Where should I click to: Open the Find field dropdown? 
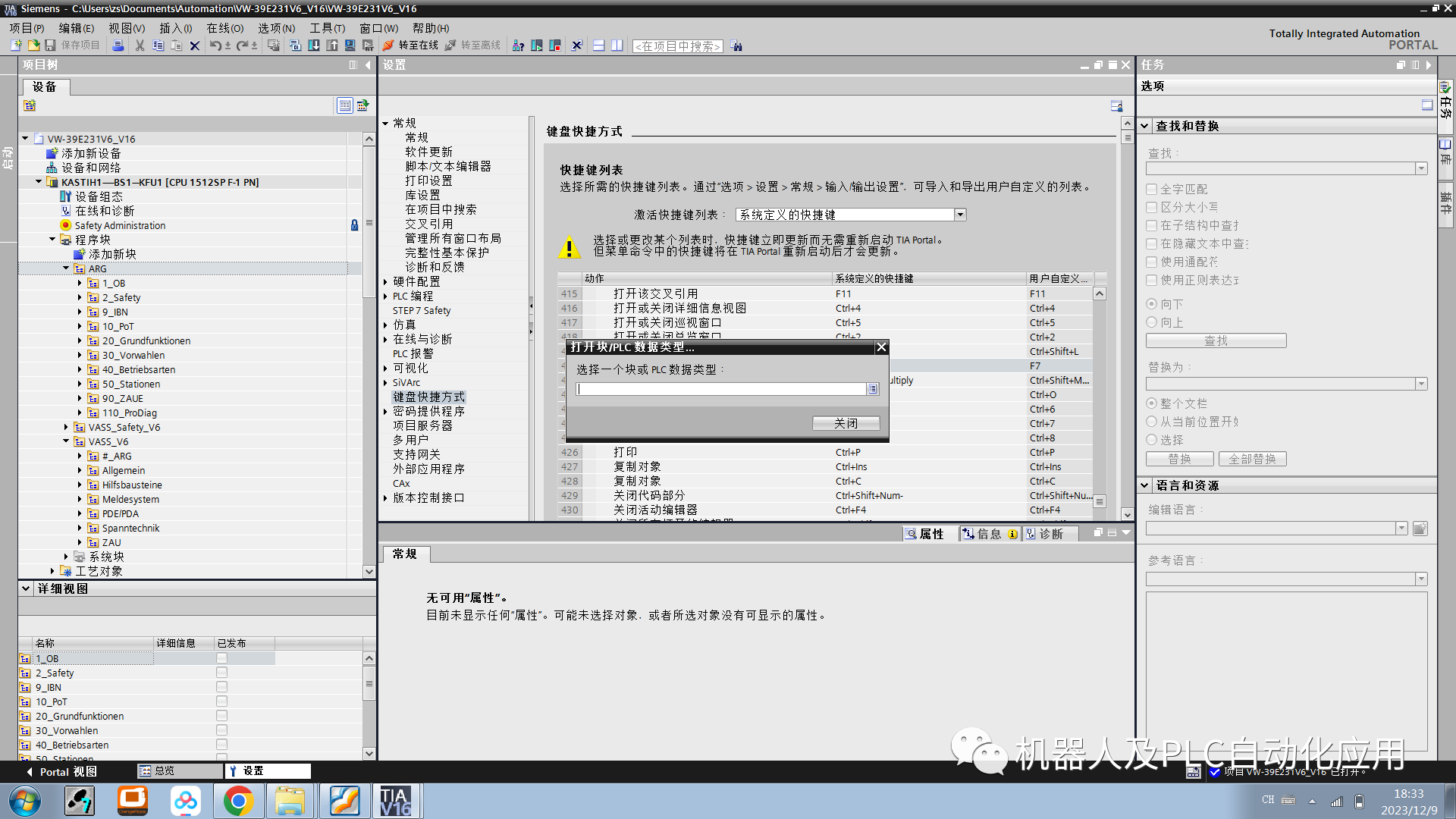[1421, 168]
